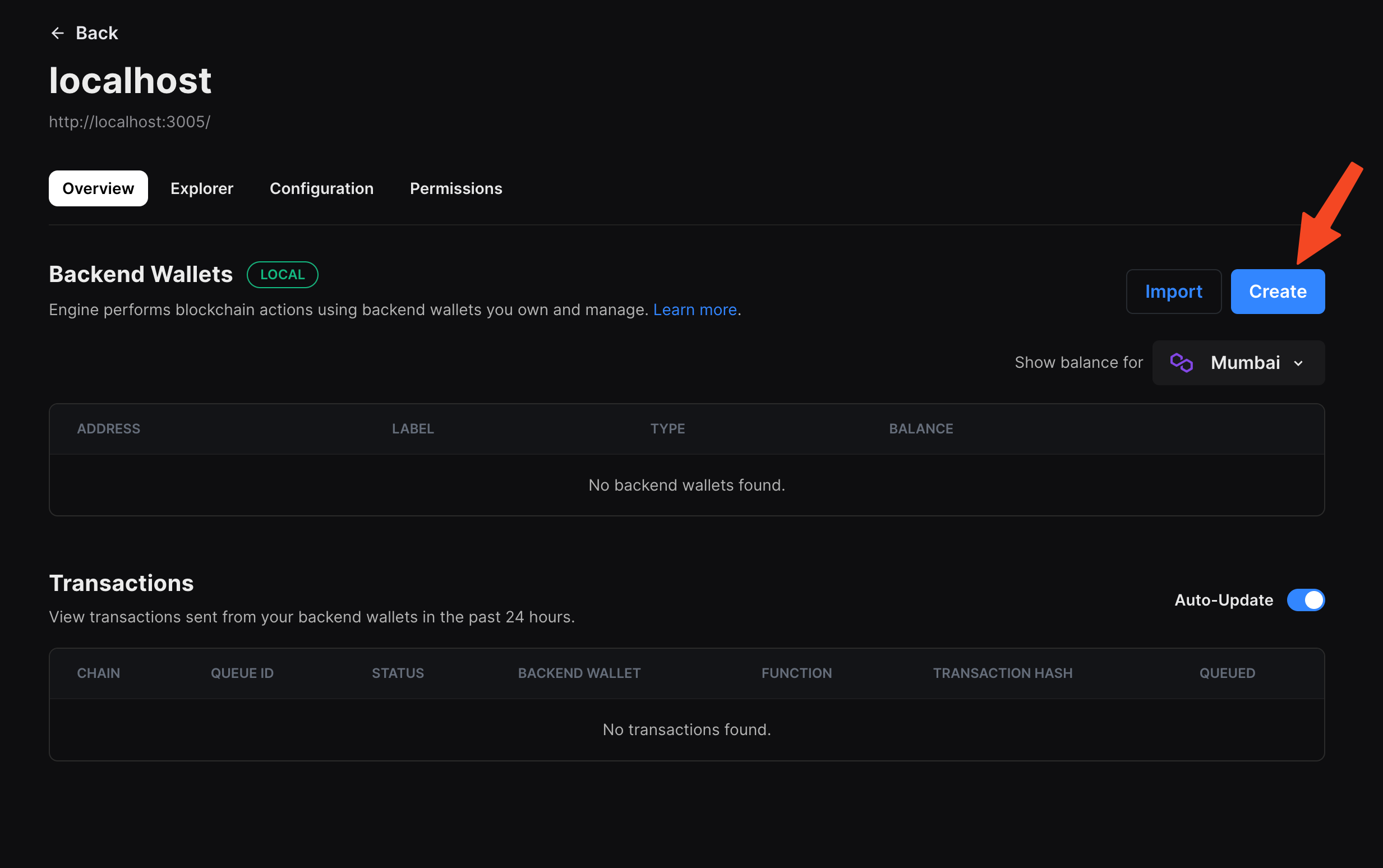
Task: Click the http://localhost:3005/ URL text
Action: click(129, 121)
